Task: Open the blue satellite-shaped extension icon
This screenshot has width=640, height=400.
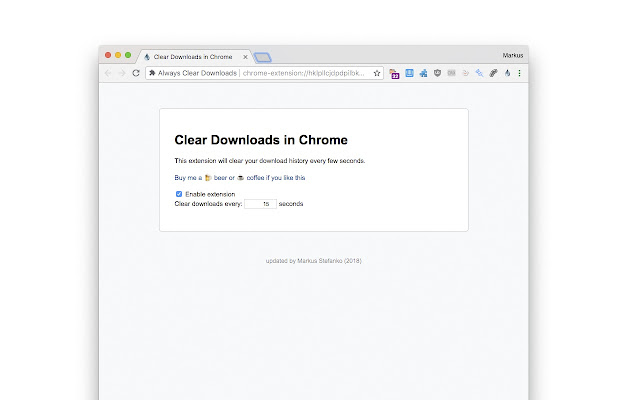Action: (479, 73)
